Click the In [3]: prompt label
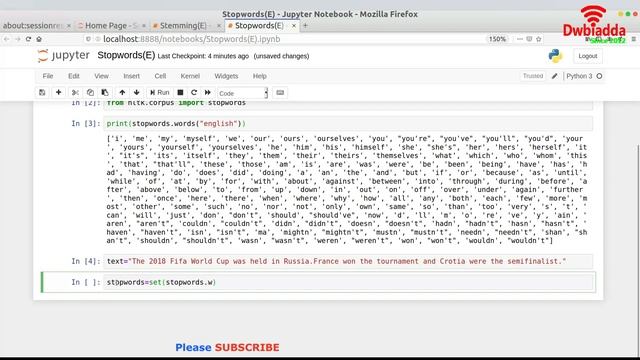 click(x=86, y=123)
